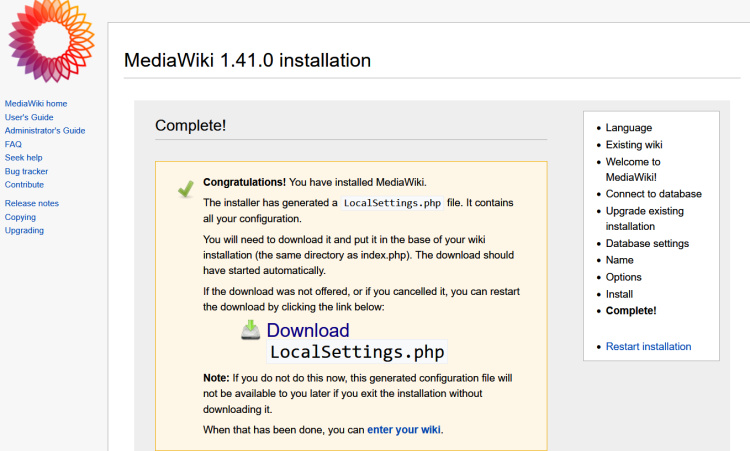This screenshot has width=750, height=451.
Task: Click the green download arrow icon
Action: click(251, 330)
